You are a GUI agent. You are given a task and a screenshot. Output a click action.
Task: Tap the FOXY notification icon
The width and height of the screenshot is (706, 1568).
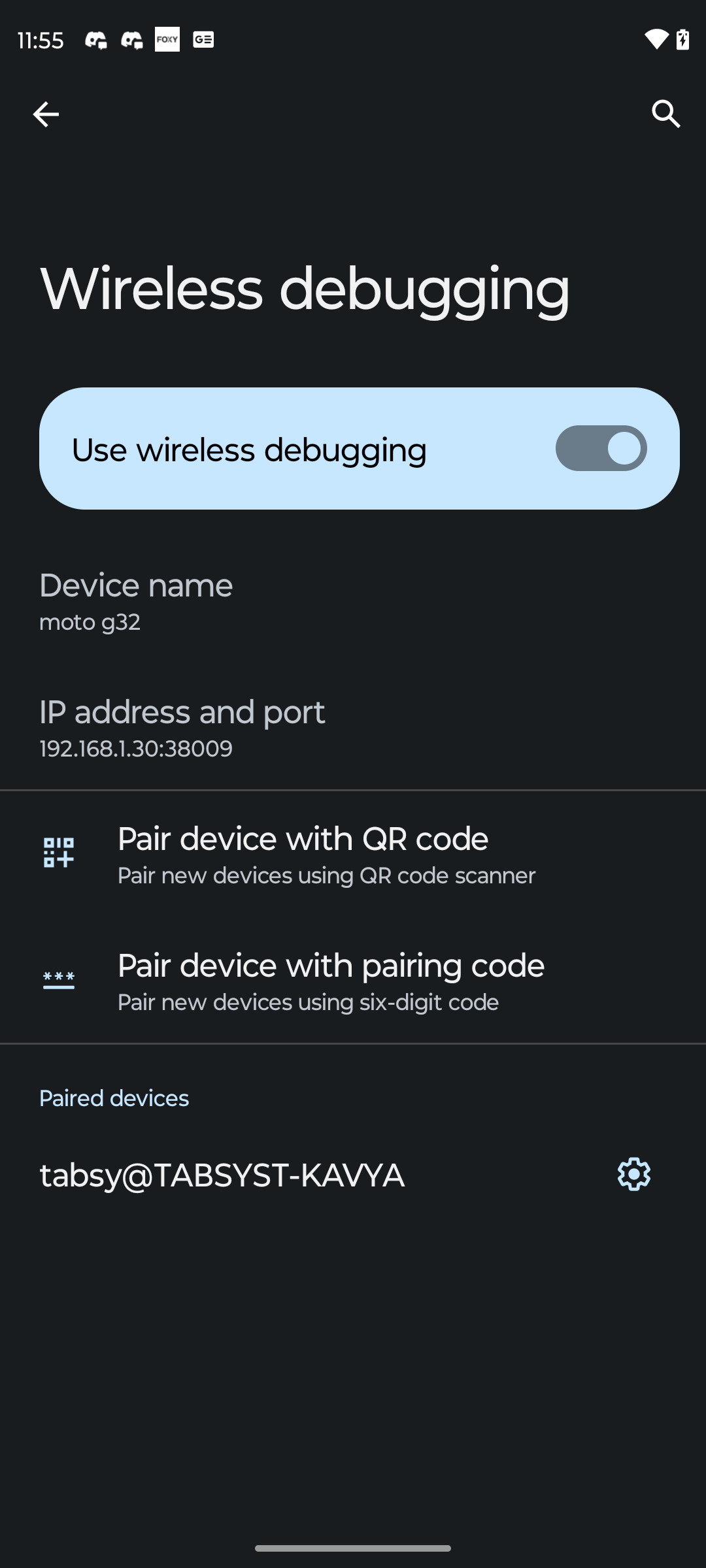(167, 40)
